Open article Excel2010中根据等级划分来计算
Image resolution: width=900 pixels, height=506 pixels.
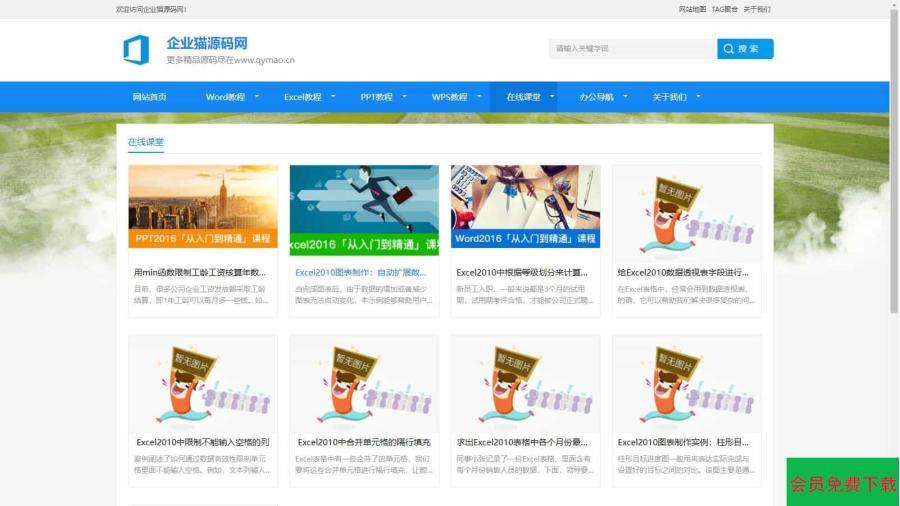(x=522, y=273)
